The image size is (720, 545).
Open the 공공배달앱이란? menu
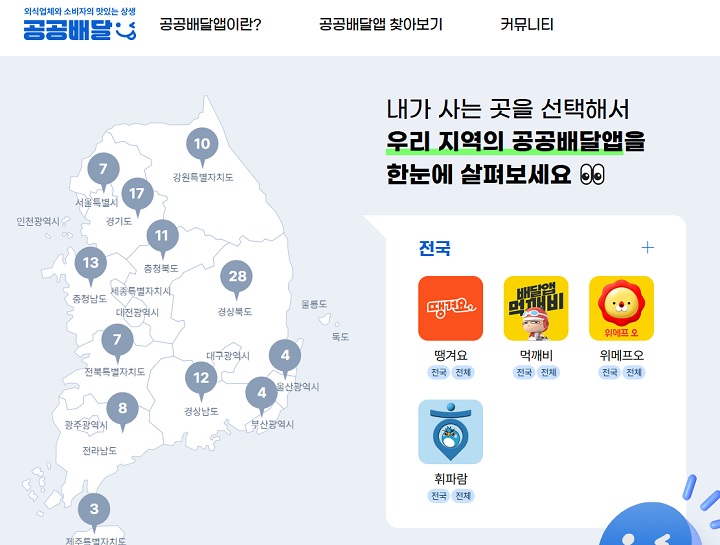click(210, 25)
